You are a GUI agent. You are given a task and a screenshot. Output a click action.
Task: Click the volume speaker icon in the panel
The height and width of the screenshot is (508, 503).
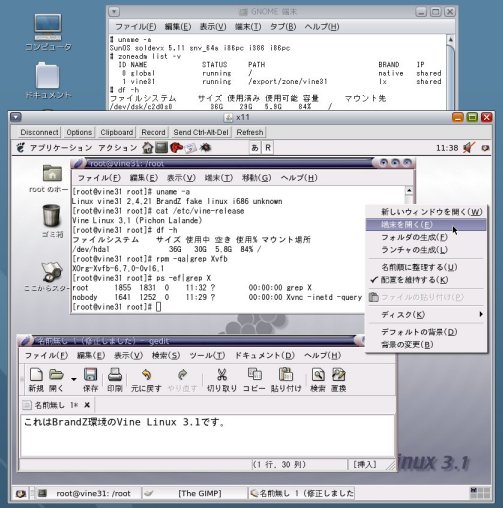469,147
